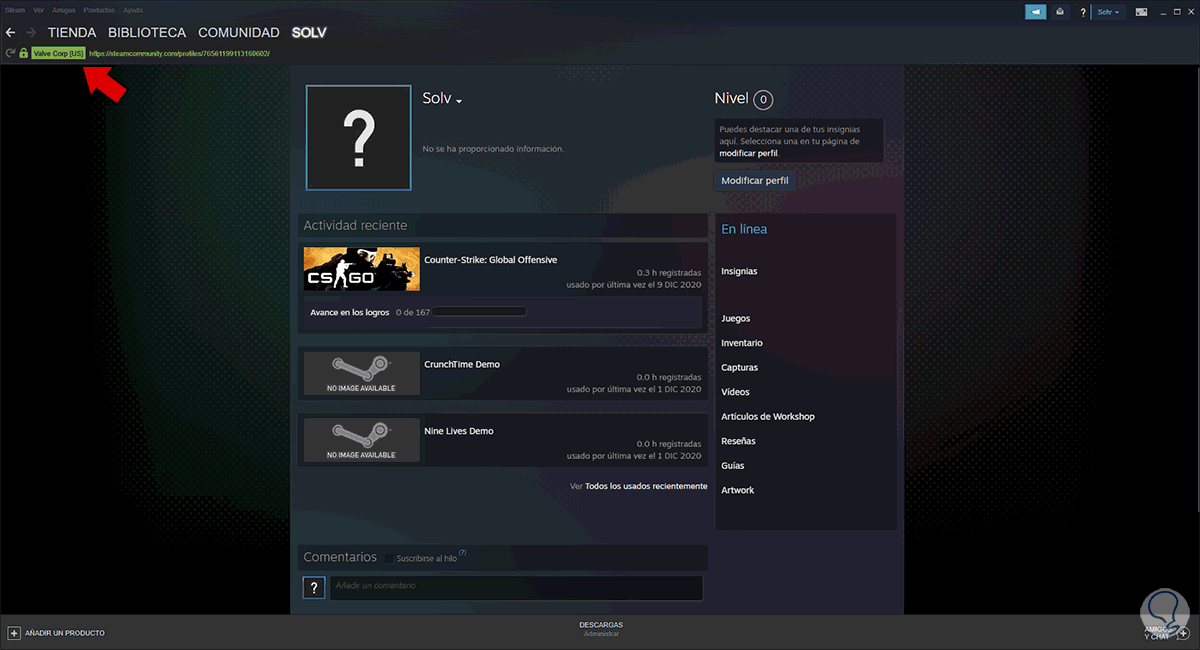Click Avance en los logros label
1200x650 pixels.
pyautogui.click(x=350, y=312)
